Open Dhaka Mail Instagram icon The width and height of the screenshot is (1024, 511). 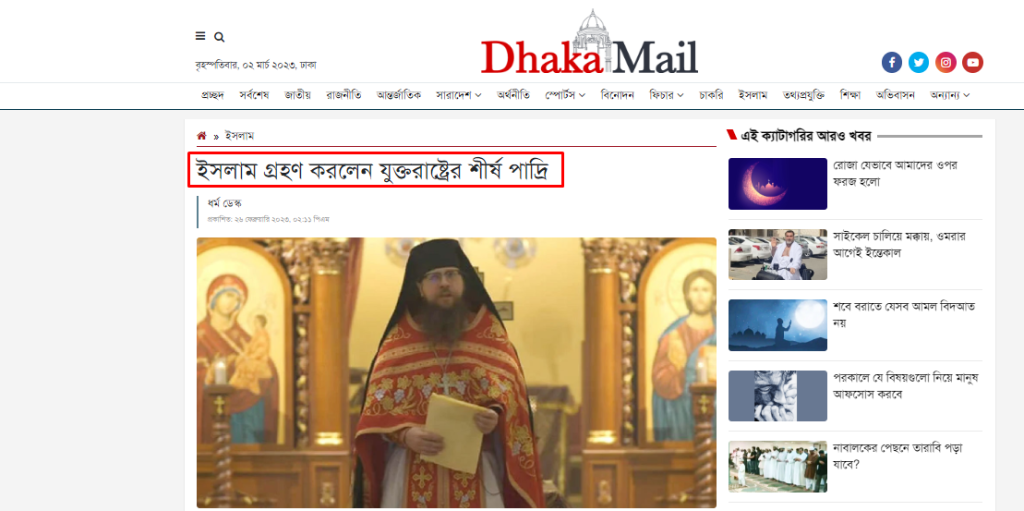[x=946, y=62]
